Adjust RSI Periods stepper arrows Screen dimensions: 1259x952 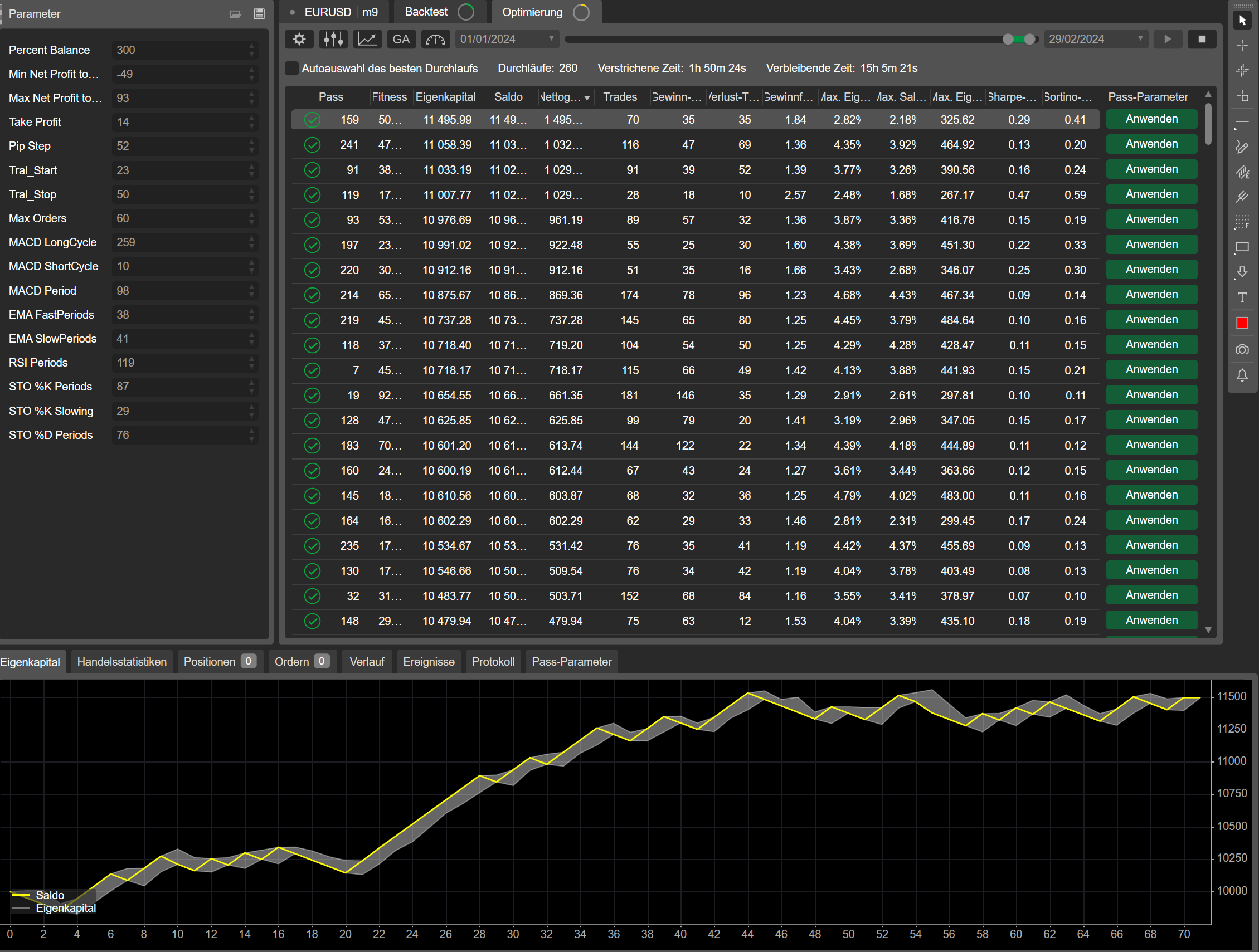[251, 363]
